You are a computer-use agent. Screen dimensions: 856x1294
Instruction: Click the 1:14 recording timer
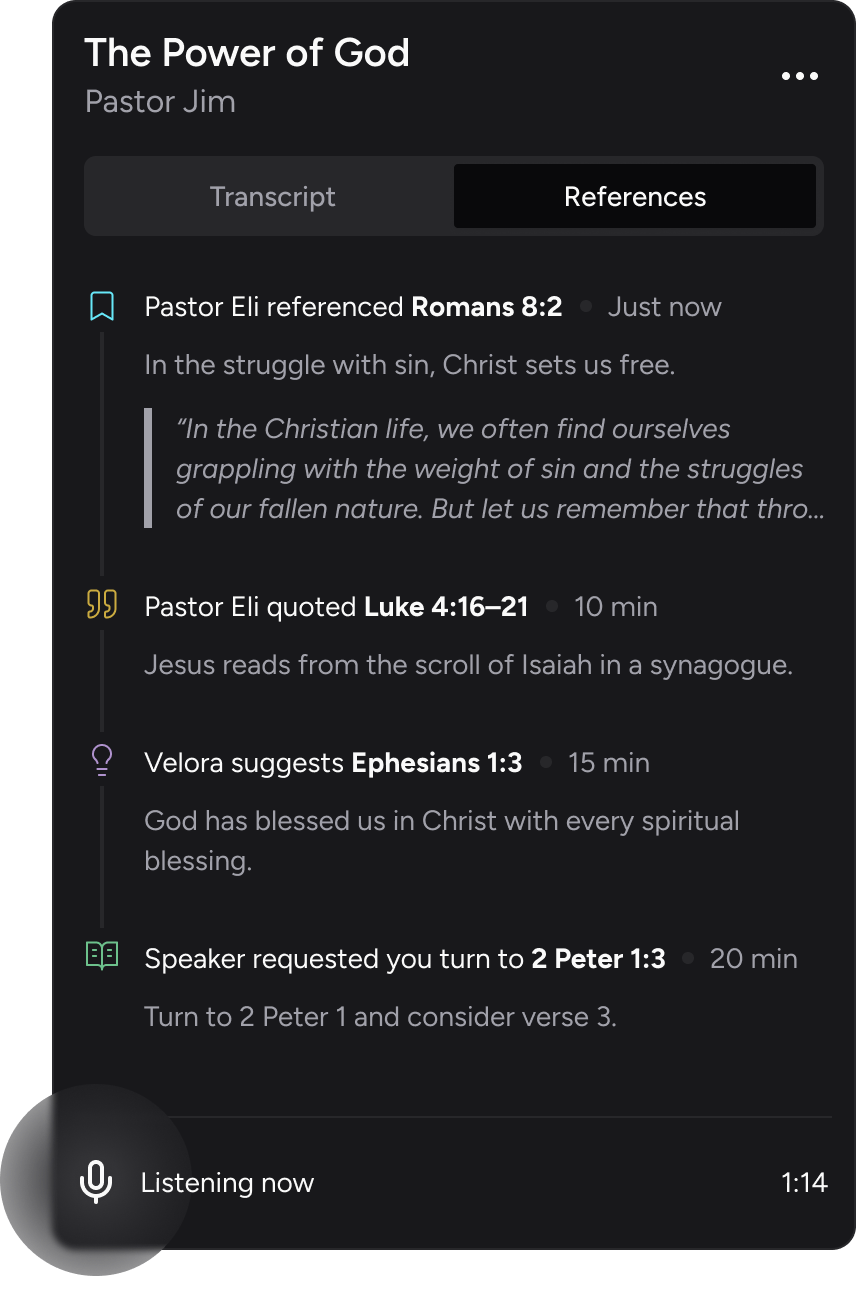[x=804, y=1183]
